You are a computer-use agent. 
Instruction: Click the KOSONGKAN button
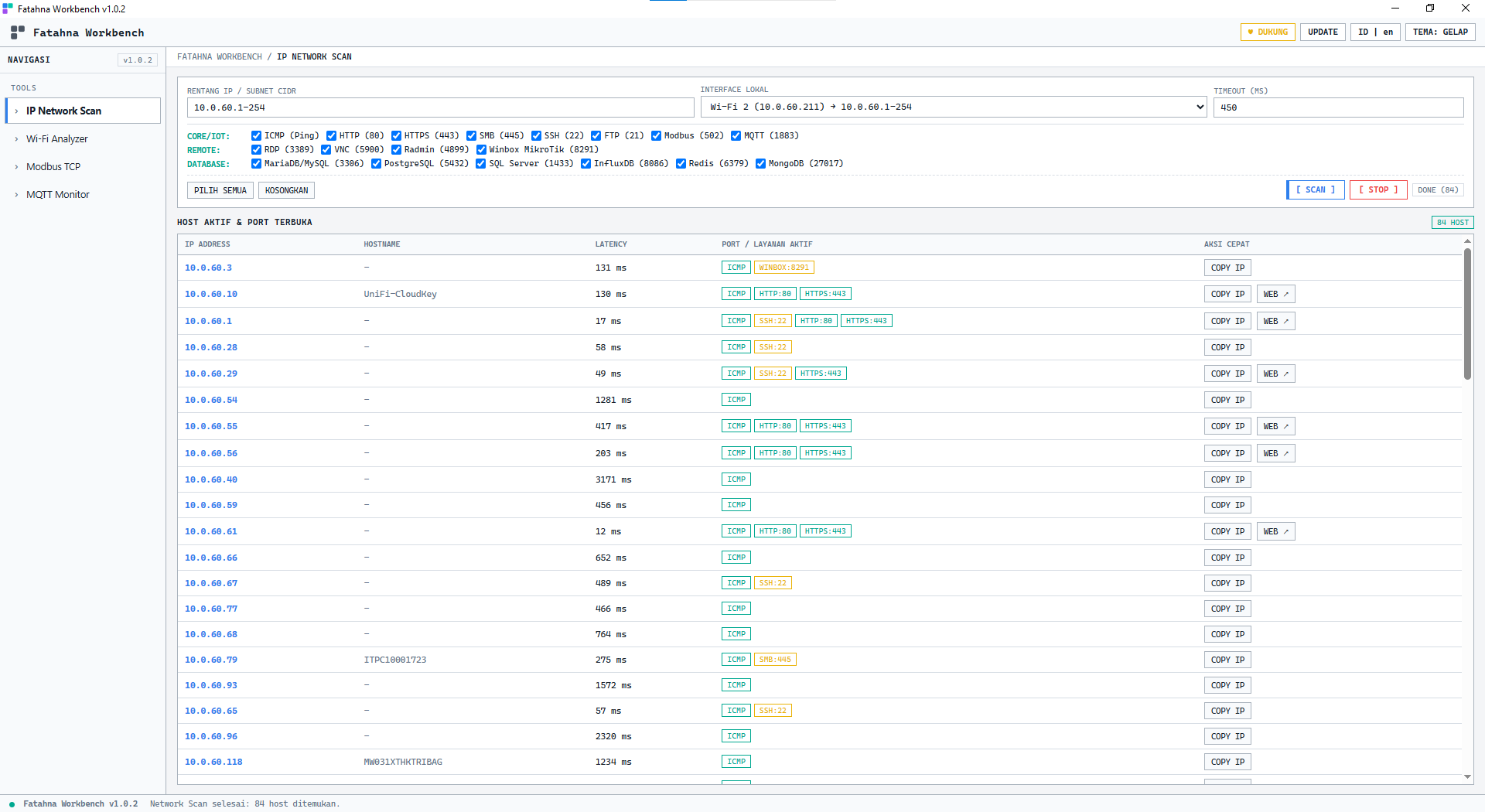click(x=286, y=190)
